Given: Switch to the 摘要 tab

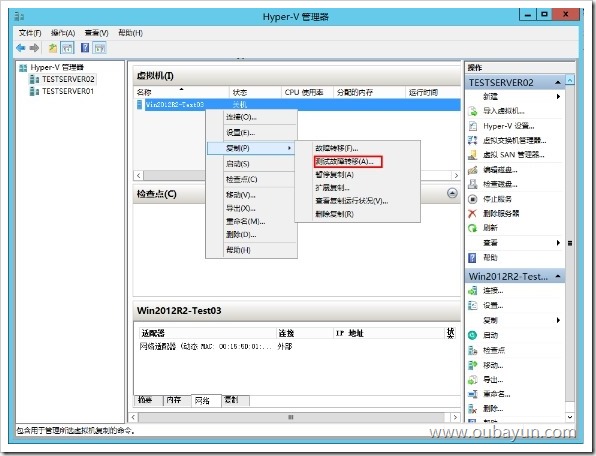Looking at the screenshot, I should 149,400.
